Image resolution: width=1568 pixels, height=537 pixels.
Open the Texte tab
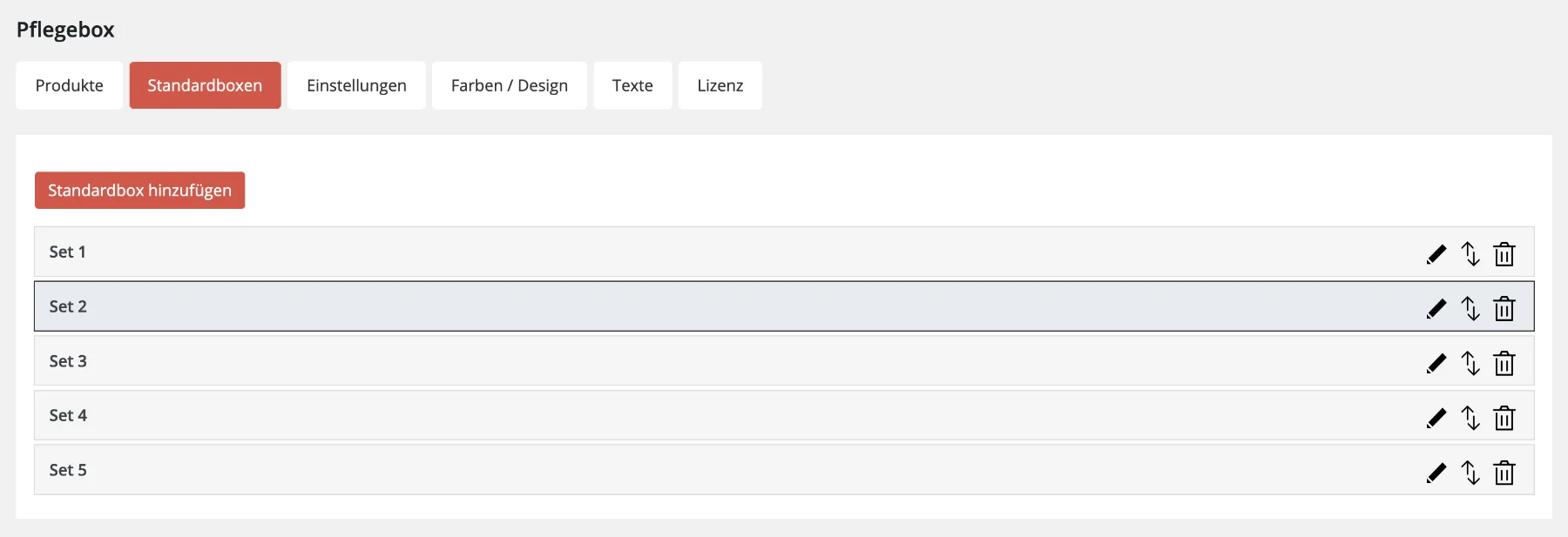point(632,85)
